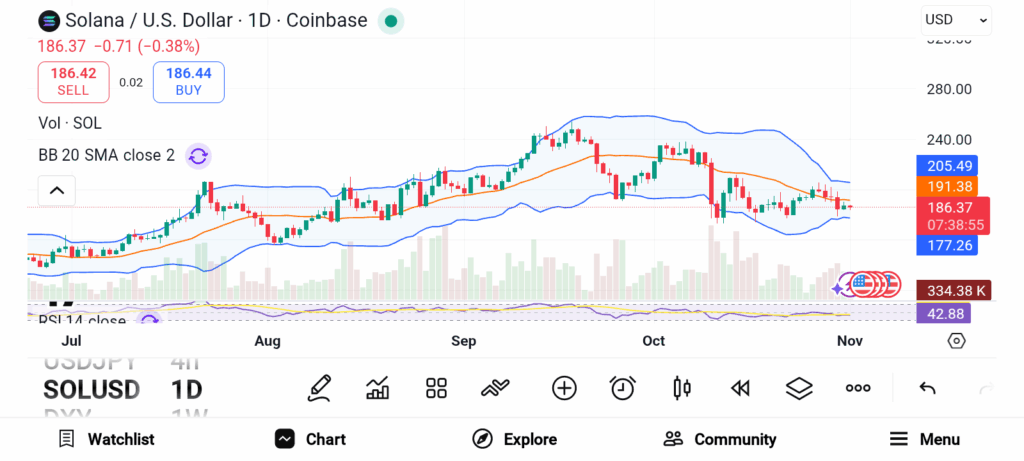Select the drawing pencil tool
The height and width of the screenshot is (461, 1024).
(319, 388)
